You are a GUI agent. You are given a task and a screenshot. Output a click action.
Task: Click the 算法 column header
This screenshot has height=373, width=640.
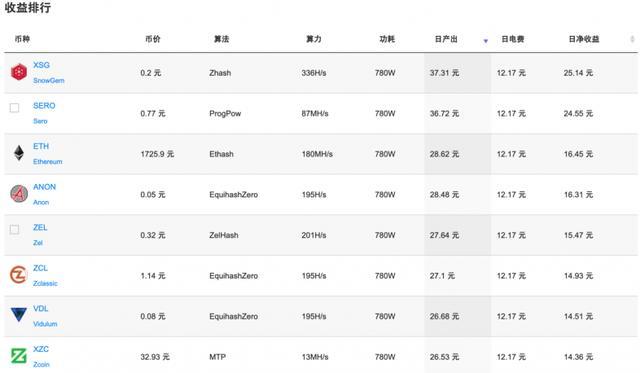pos(222,39)
